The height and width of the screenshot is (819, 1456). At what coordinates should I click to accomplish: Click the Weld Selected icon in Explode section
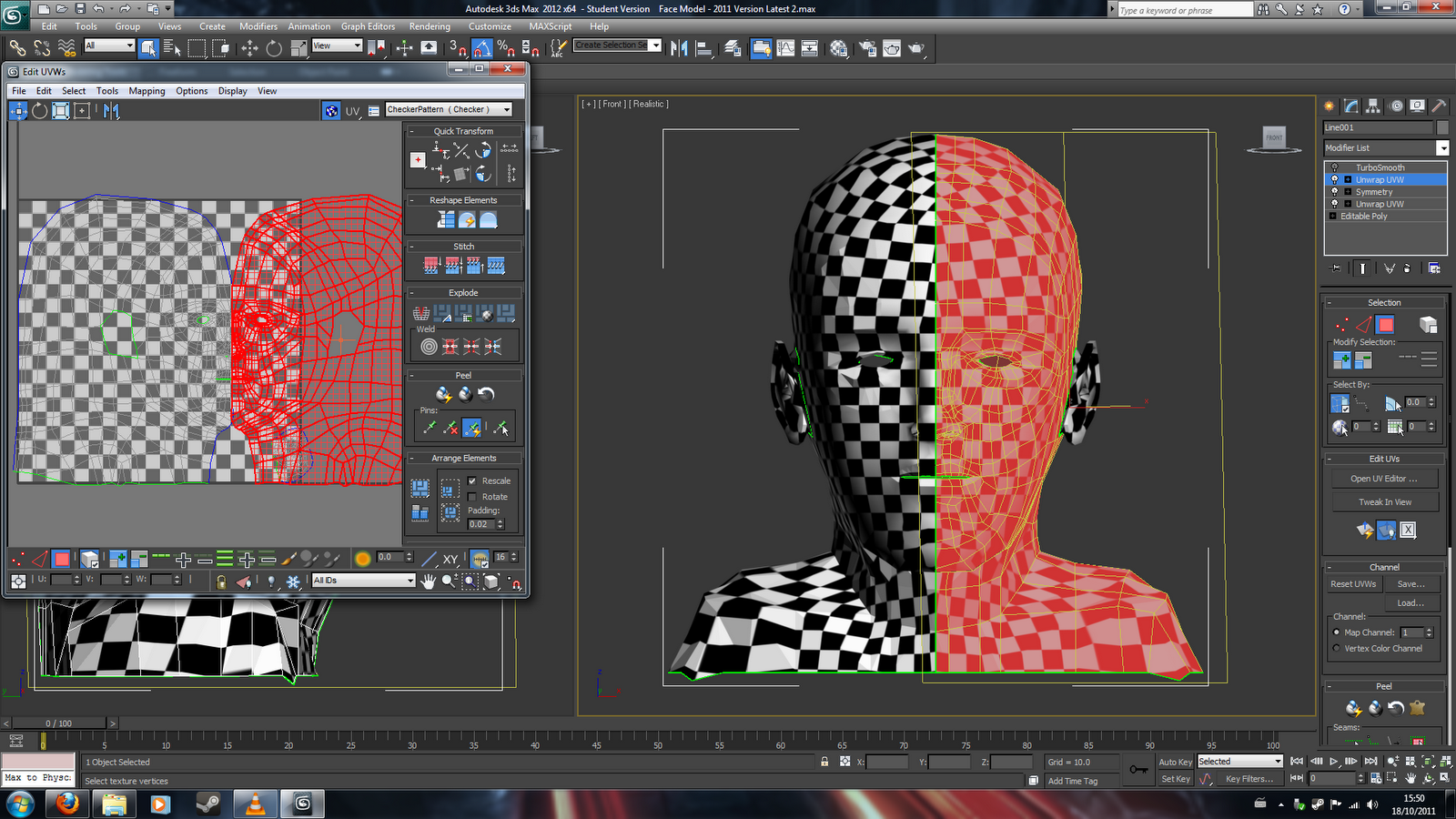(448, 347)
